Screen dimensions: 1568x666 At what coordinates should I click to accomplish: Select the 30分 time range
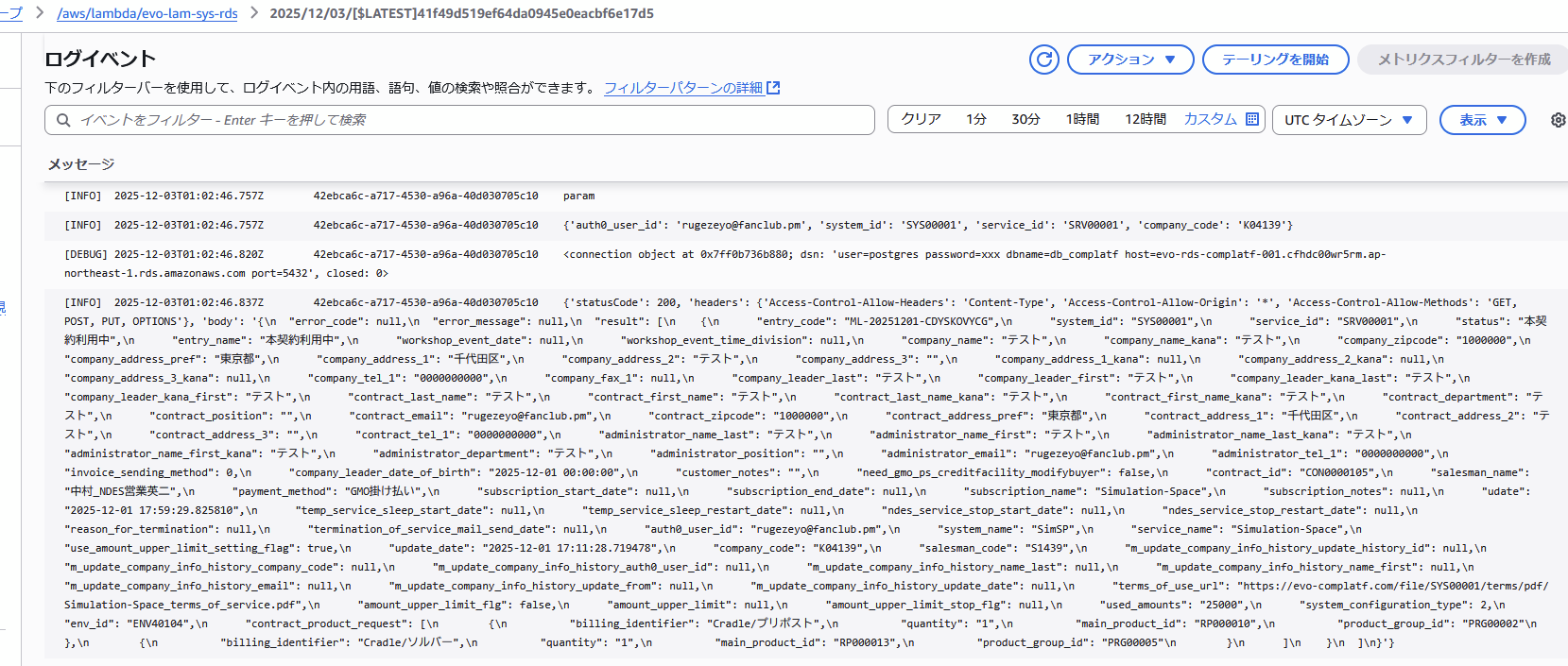pos(1025,119)
